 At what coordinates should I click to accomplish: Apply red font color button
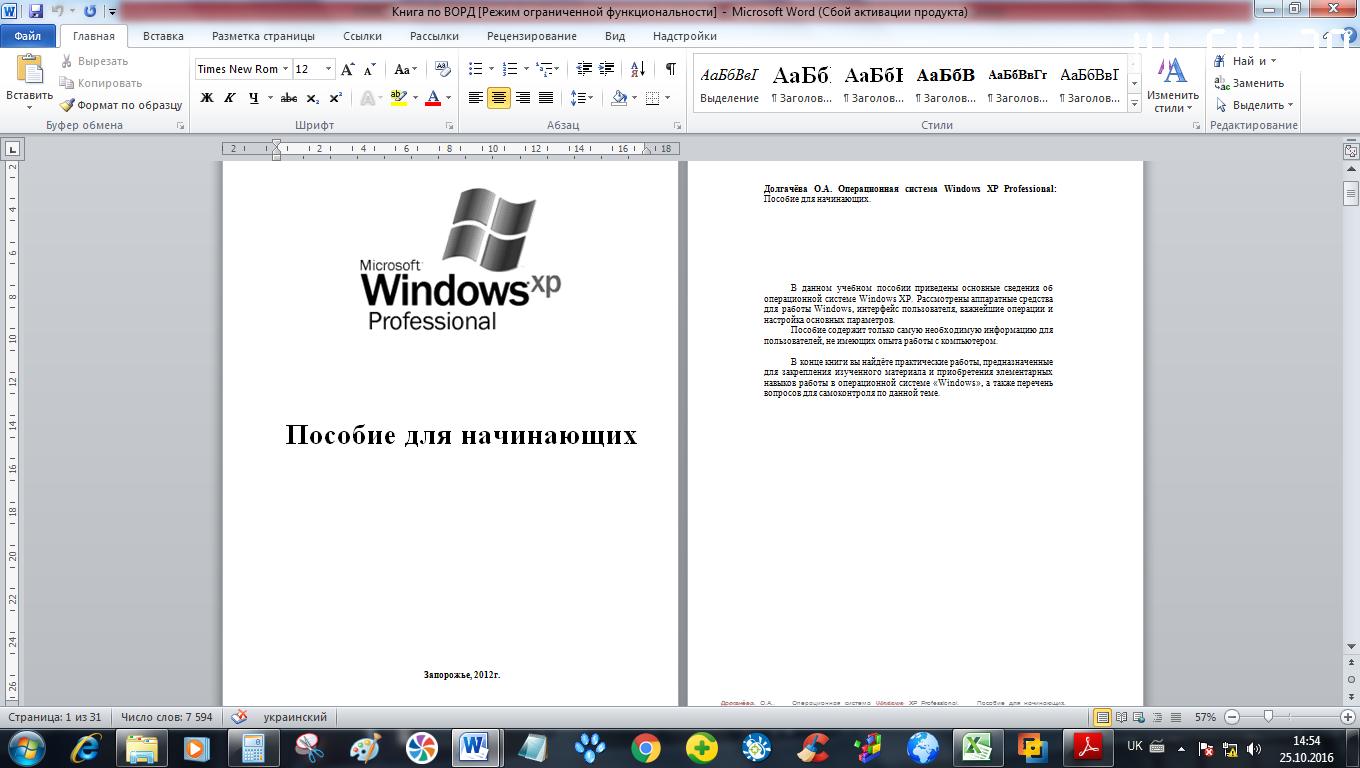tap(433, 98)
